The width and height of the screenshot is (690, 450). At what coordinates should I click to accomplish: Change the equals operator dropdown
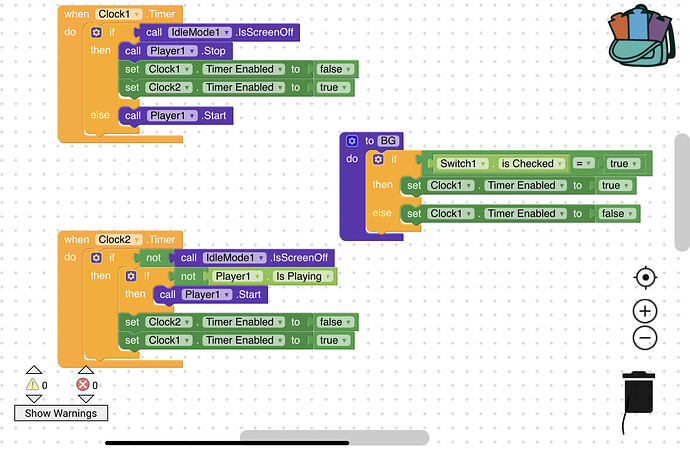(584, 164)
